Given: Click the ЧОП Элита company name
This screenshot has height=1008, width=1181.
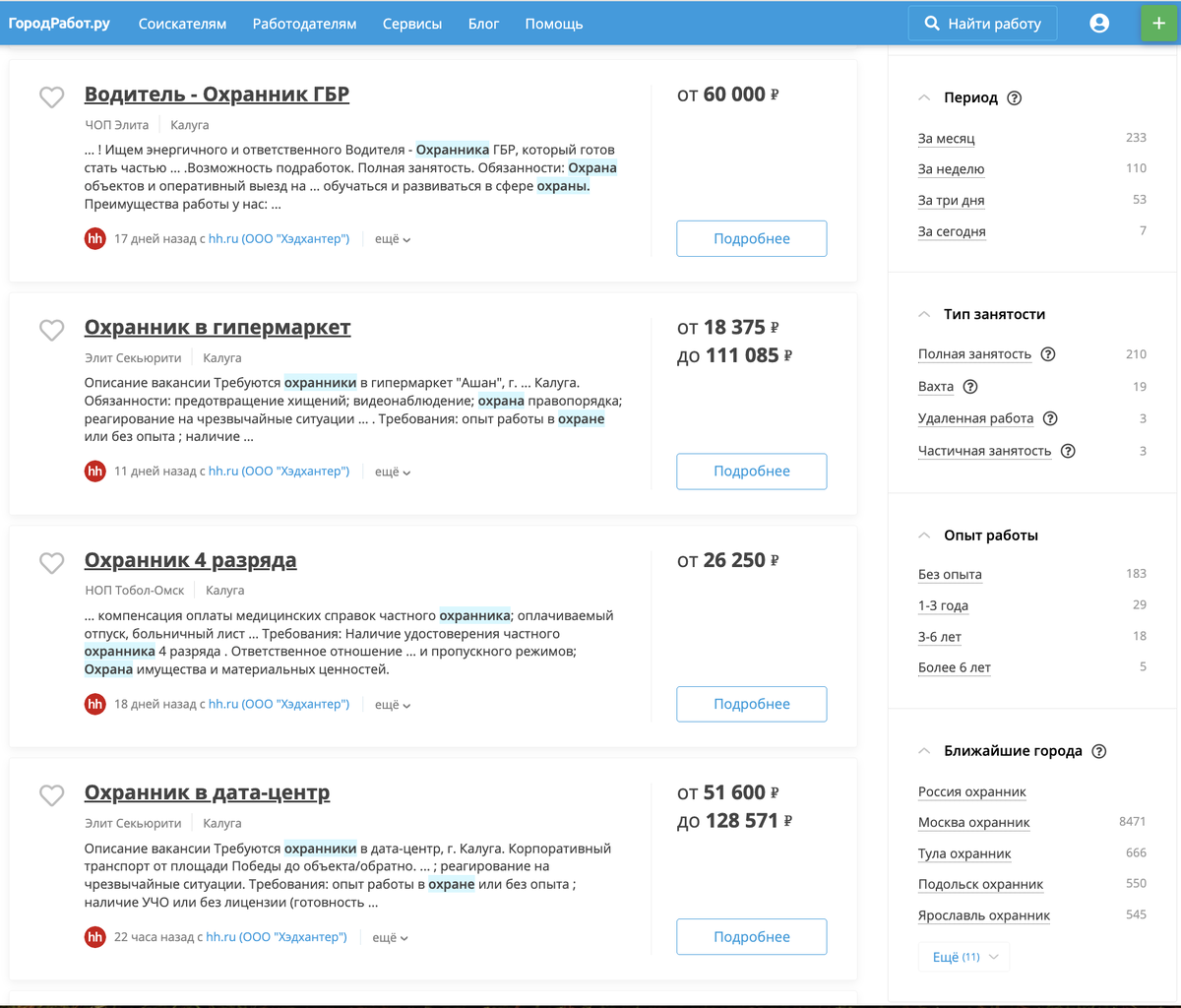Looking at the screenshot, I should [x=117, y=125].
